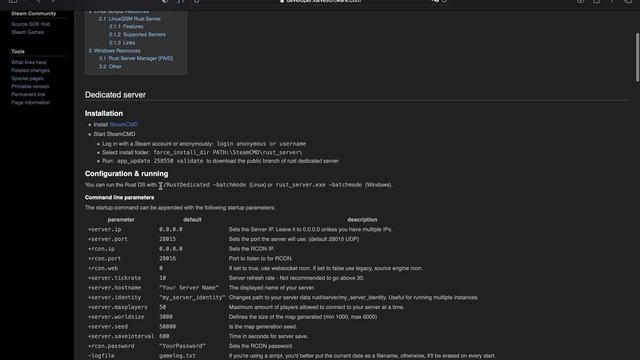640x360 pixels.
Task: Click the default value 28016
Action: click(x=167, y=259)
